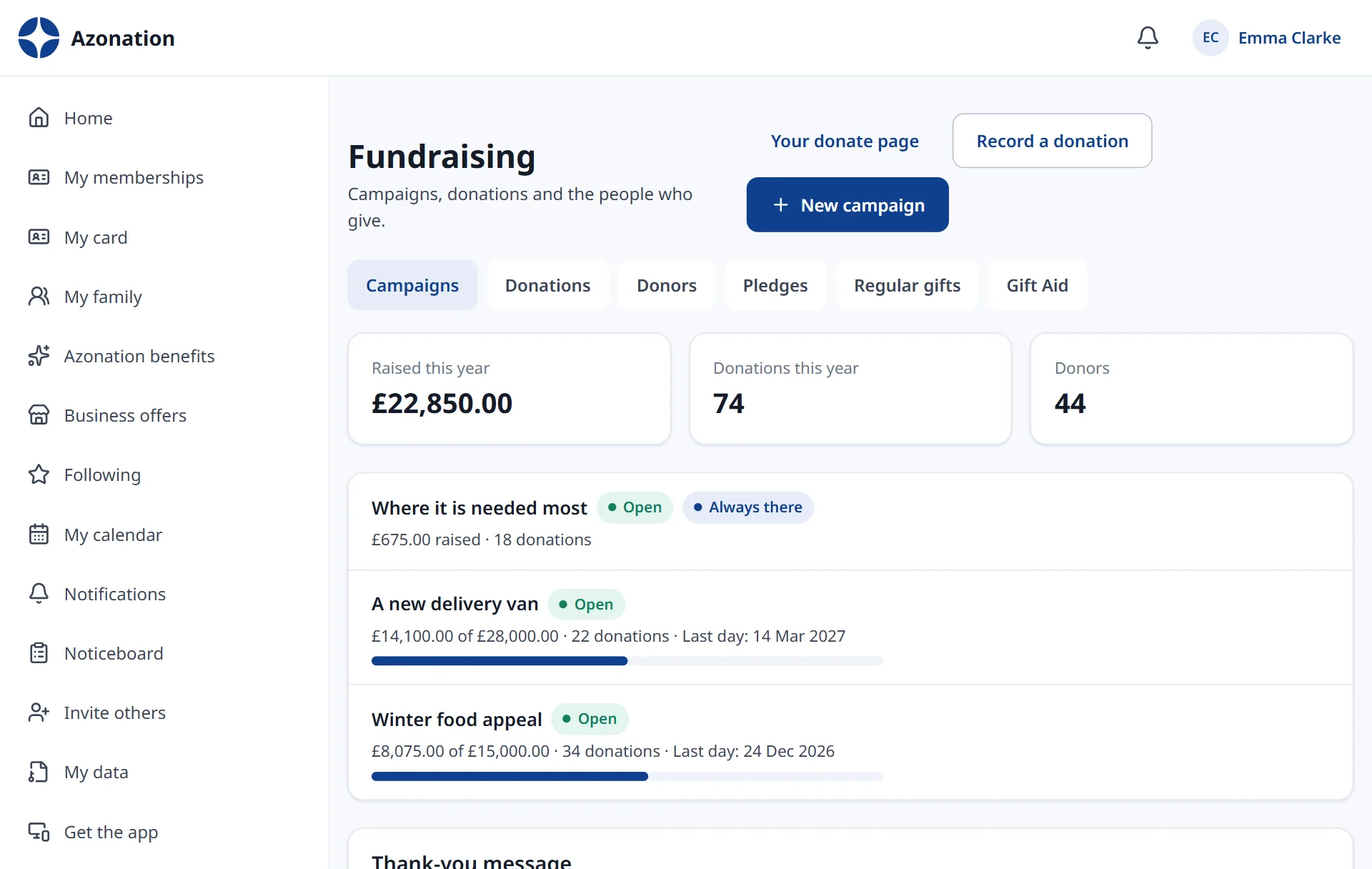
Task: Switch to the Campaigns tab
Action: click(x=412, y=285)
